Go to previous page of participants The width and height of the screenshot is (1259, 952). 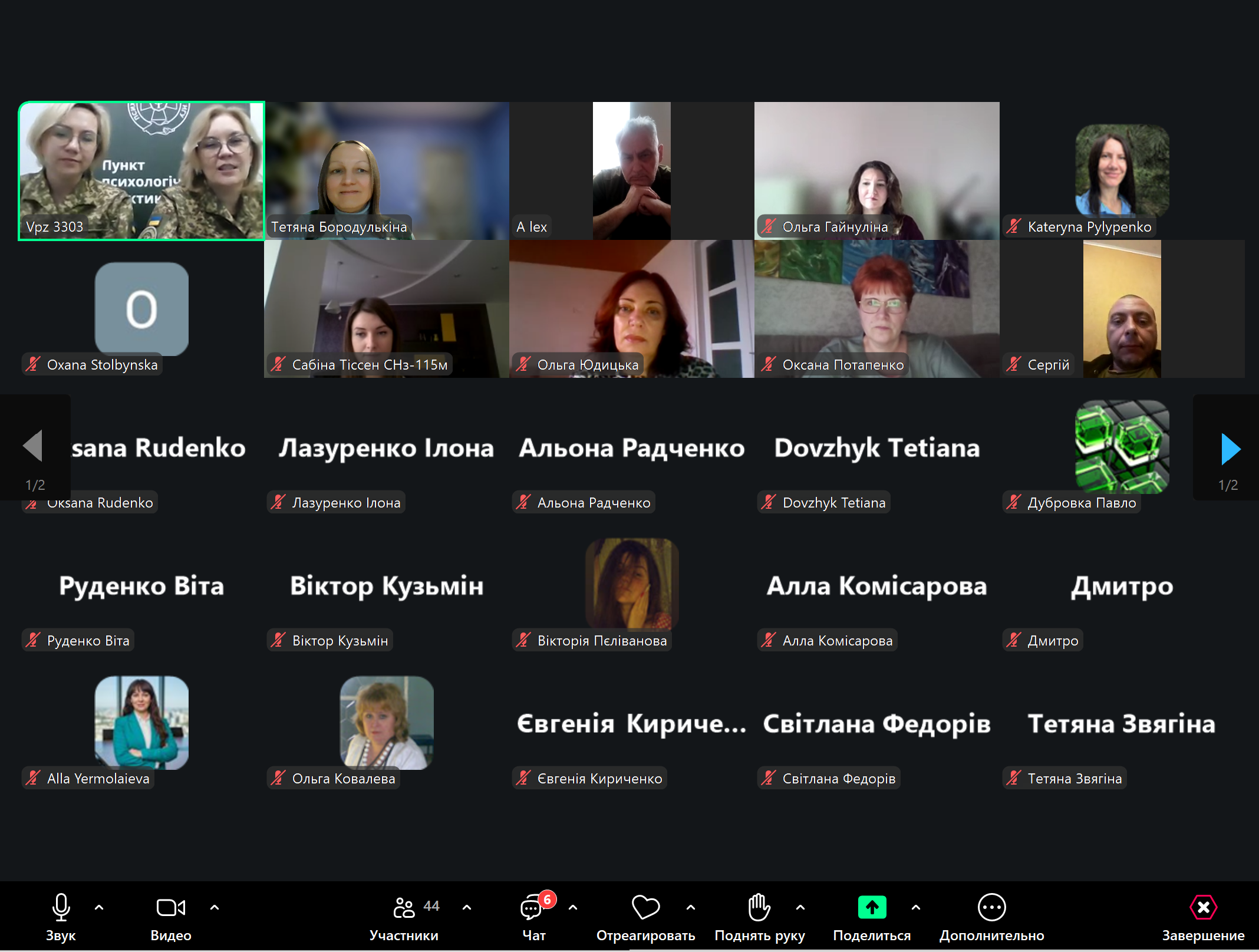(33, 446)
